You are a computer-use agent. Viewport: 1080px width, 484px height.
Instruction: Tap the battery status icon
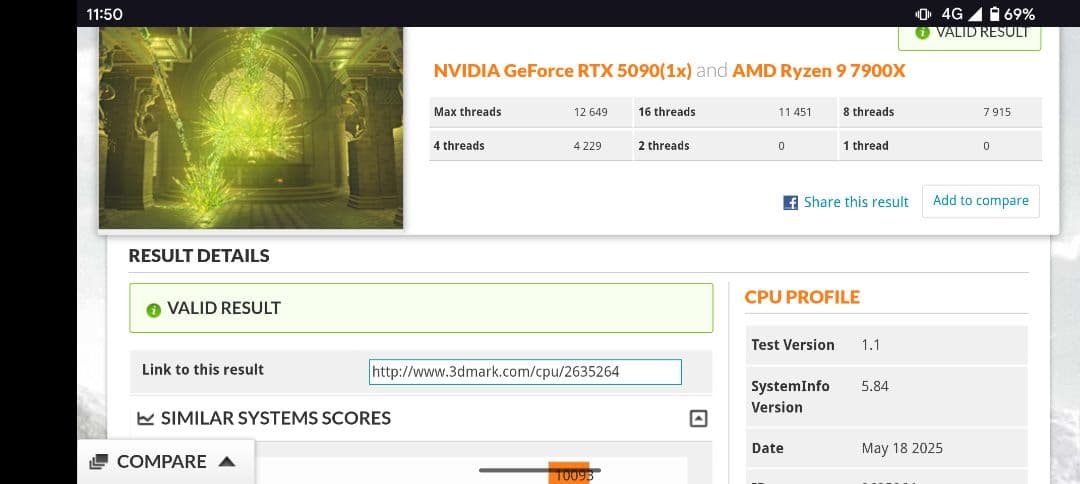click(995, 14)
